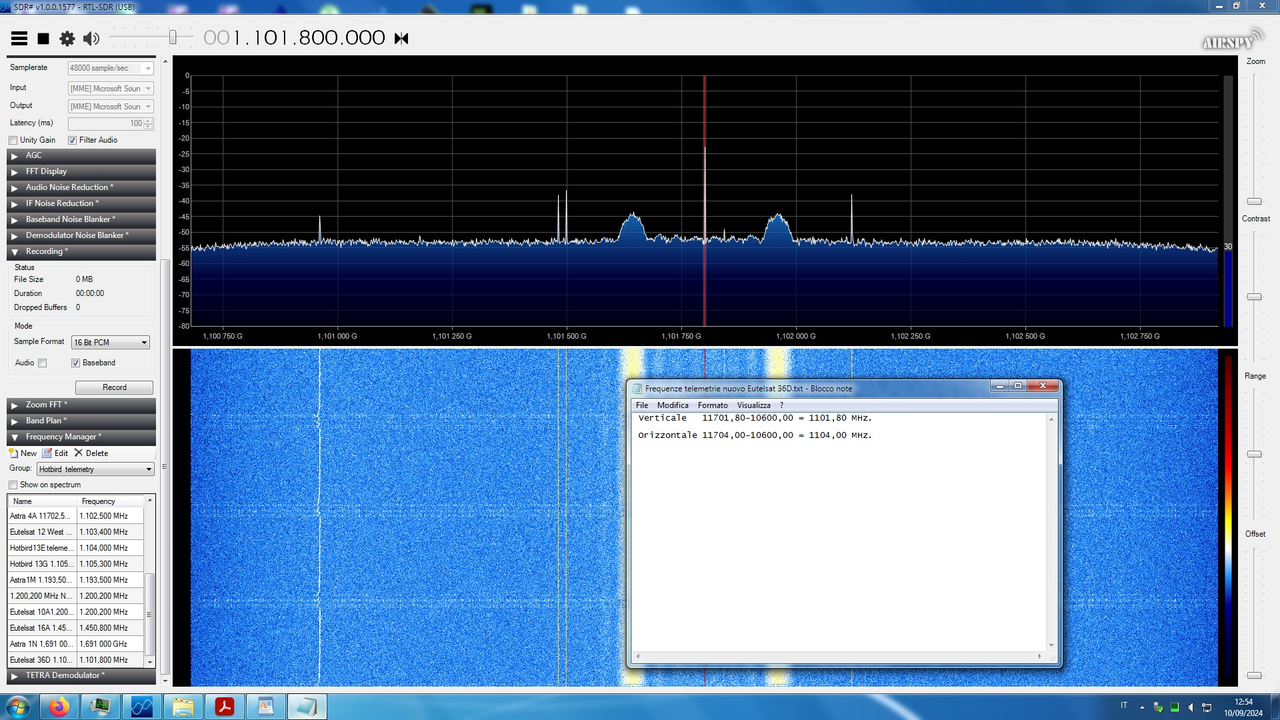Click the speaker mute icon in the toolbar
The width and height of the screenshot is (1280, 720).
pyautogui.click(x=91, y=38)
